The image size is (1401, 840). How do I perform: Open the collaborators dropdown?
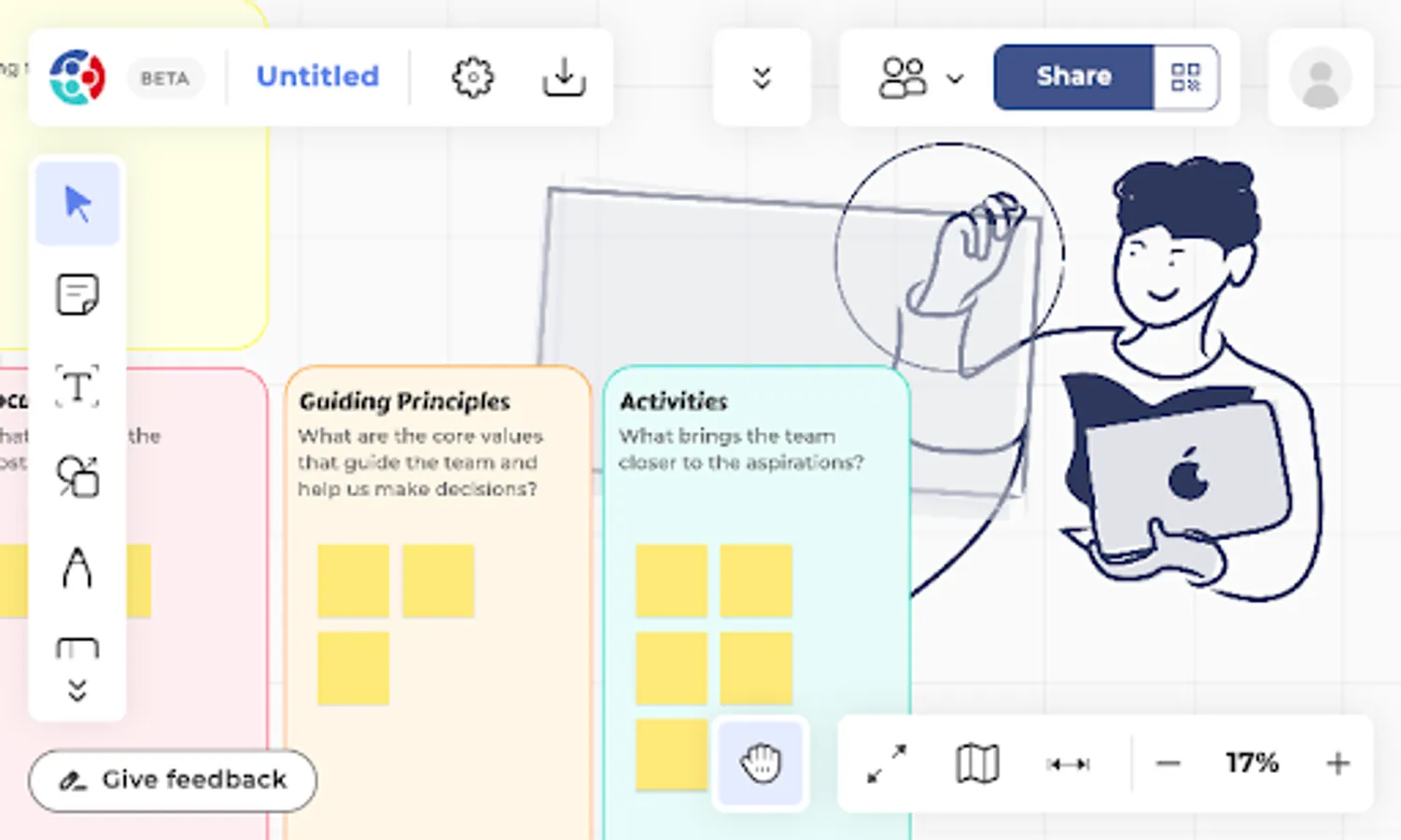(919, 77)
